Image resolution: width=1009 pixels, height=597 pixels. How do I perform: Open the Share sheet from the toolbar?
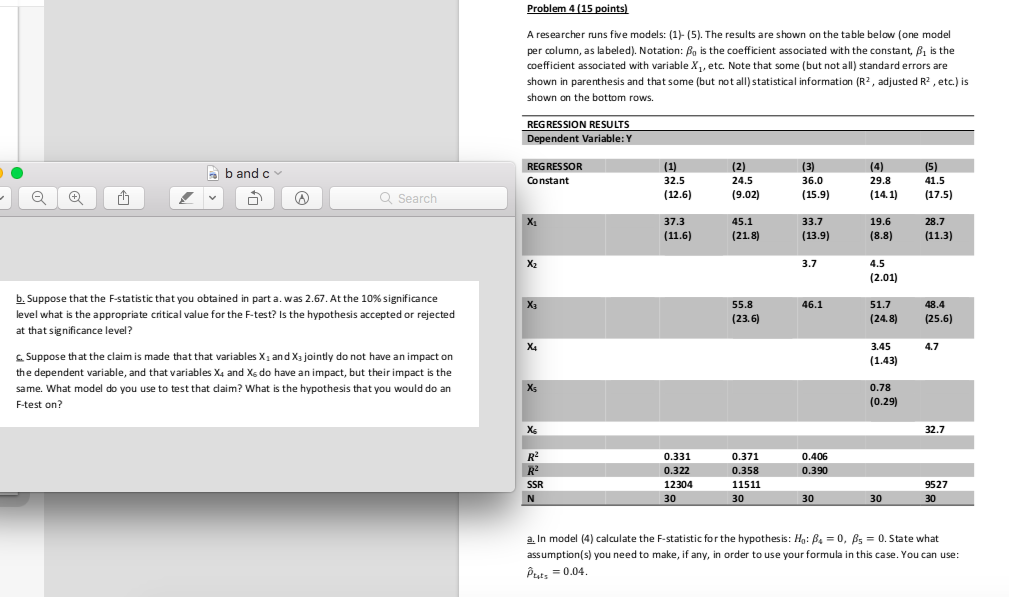click(123, 197)
